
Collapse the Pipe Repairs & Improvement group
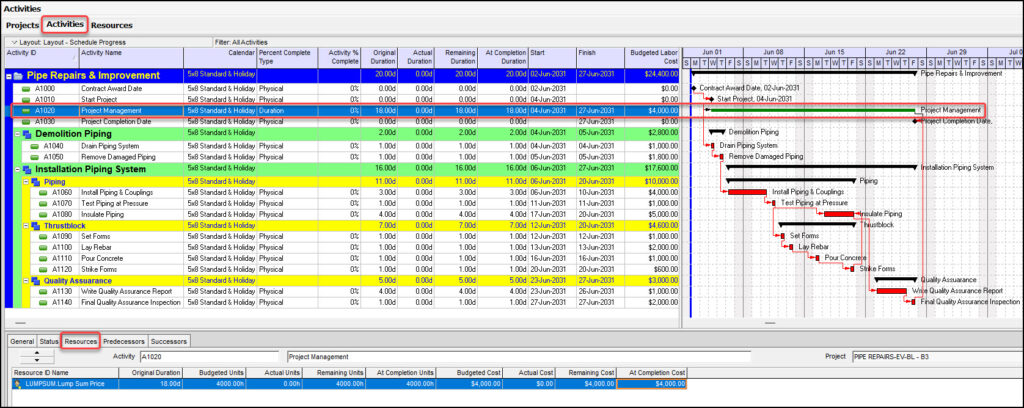coord(9,76)
